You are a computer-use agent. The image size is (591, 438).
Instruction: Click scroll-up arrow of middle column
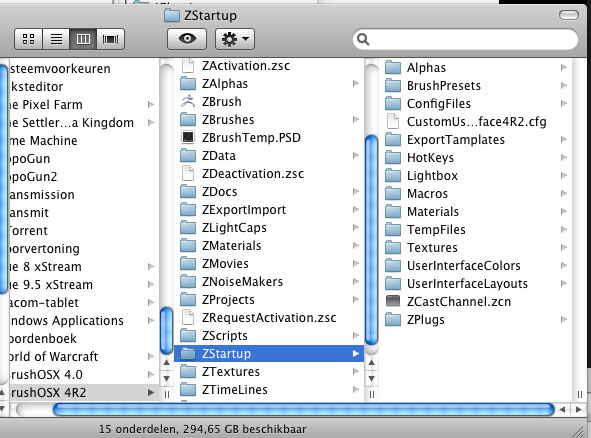[x=371, y=363]
